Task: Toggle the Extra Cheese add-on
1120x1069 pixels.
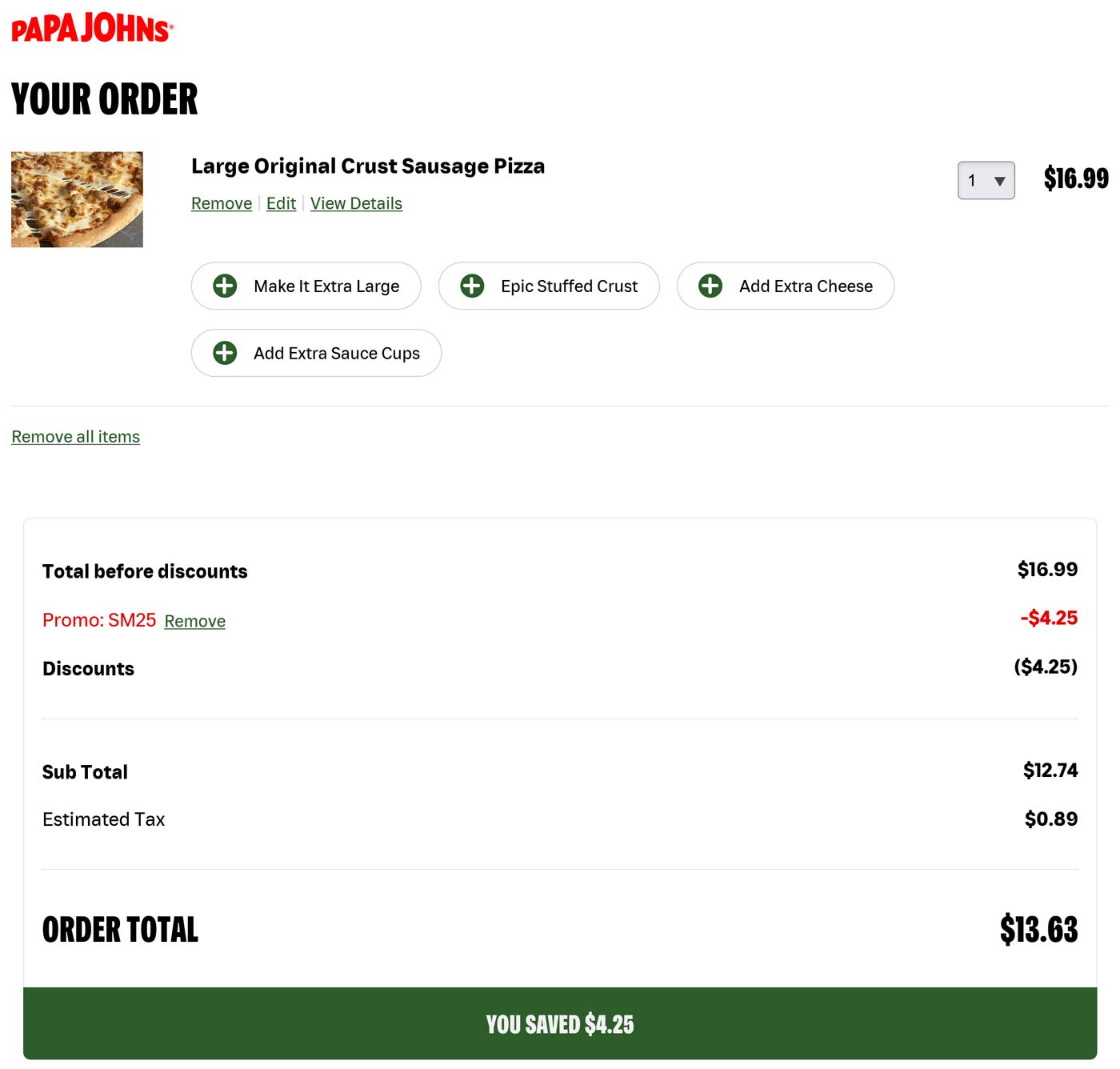Action: point(785,286)
